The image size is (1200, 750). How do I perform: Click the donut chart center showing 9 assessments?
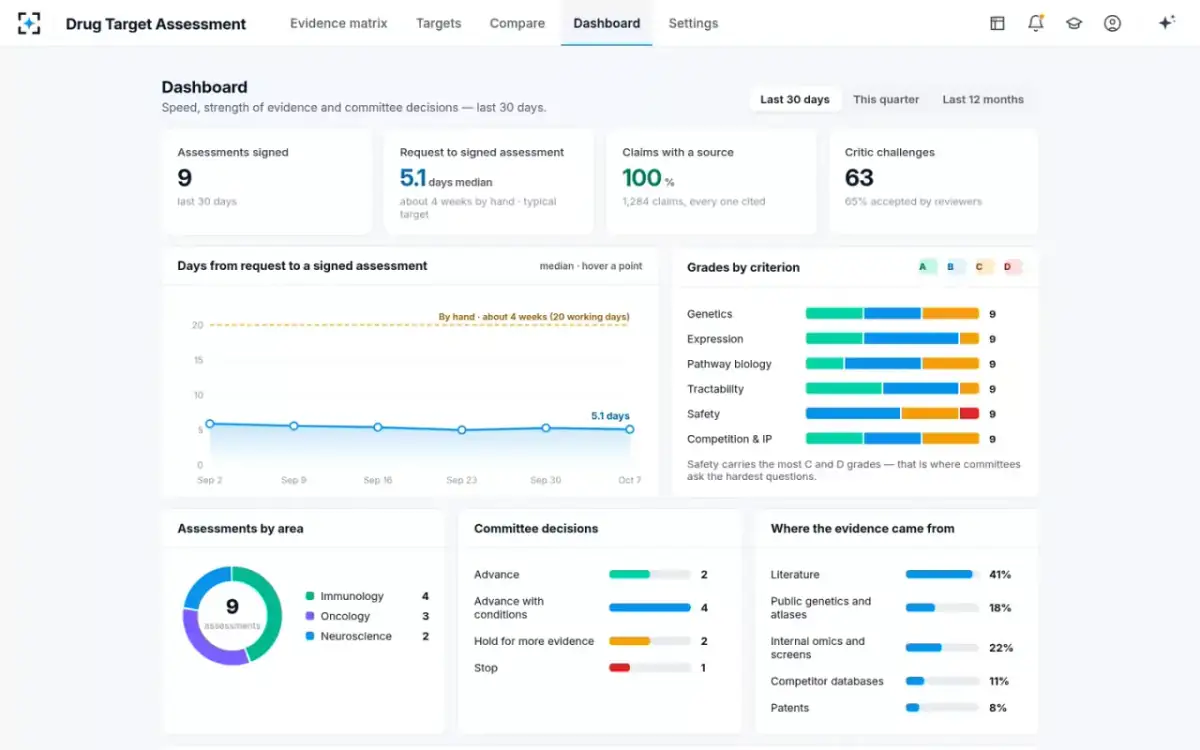[232, 613]
